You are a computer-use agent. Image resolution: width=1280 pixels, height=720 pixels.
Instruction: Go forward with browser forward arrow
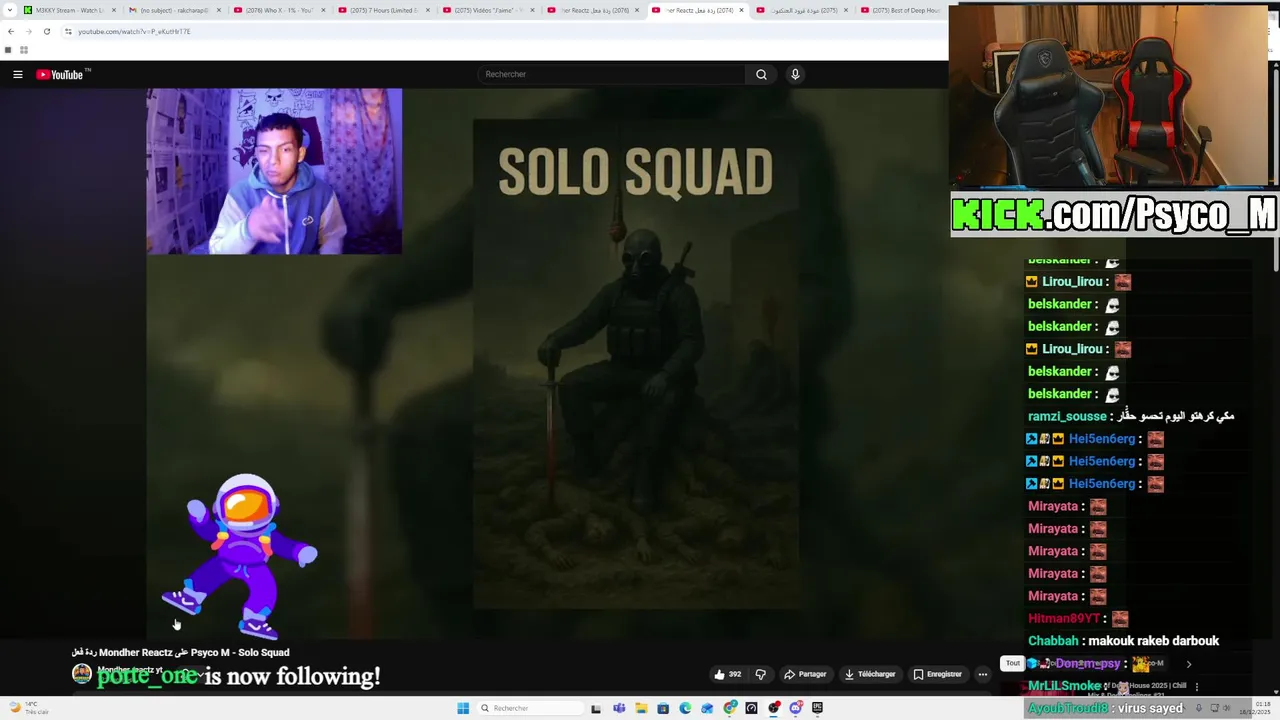pyautogui.click(x=28, y=31)
